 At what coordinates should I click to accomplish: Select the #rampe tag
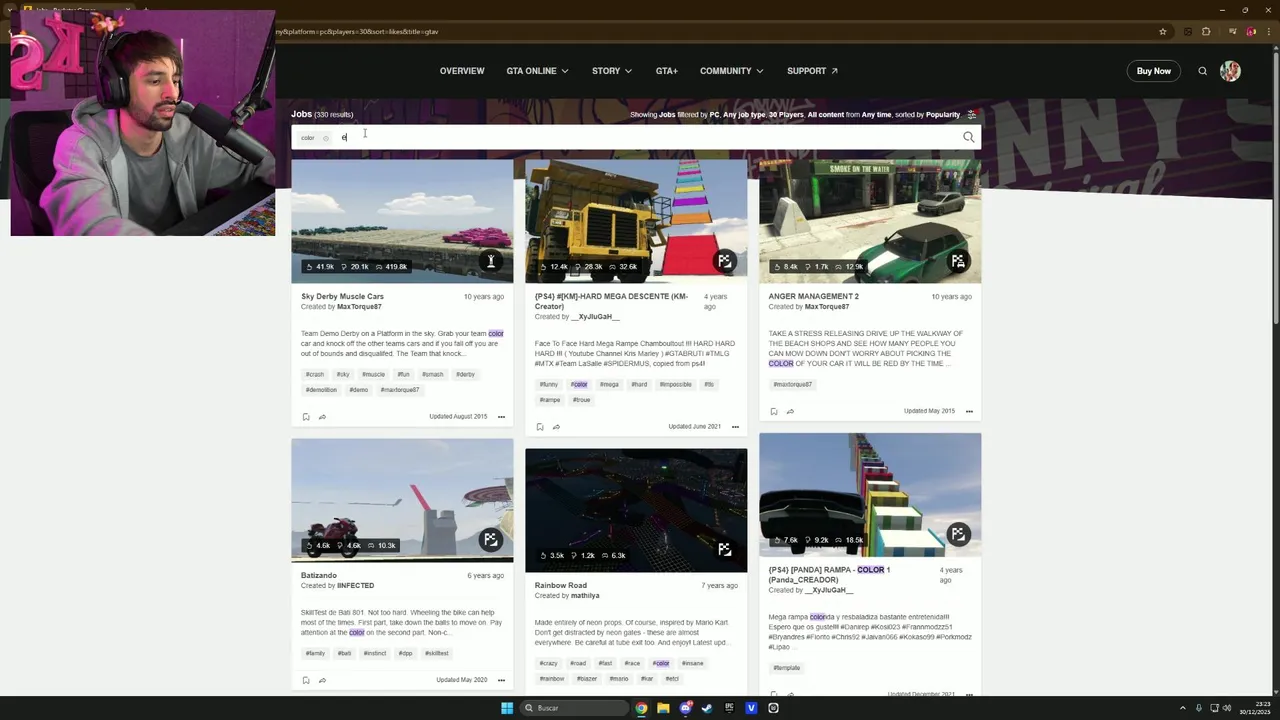click(550, 400)
